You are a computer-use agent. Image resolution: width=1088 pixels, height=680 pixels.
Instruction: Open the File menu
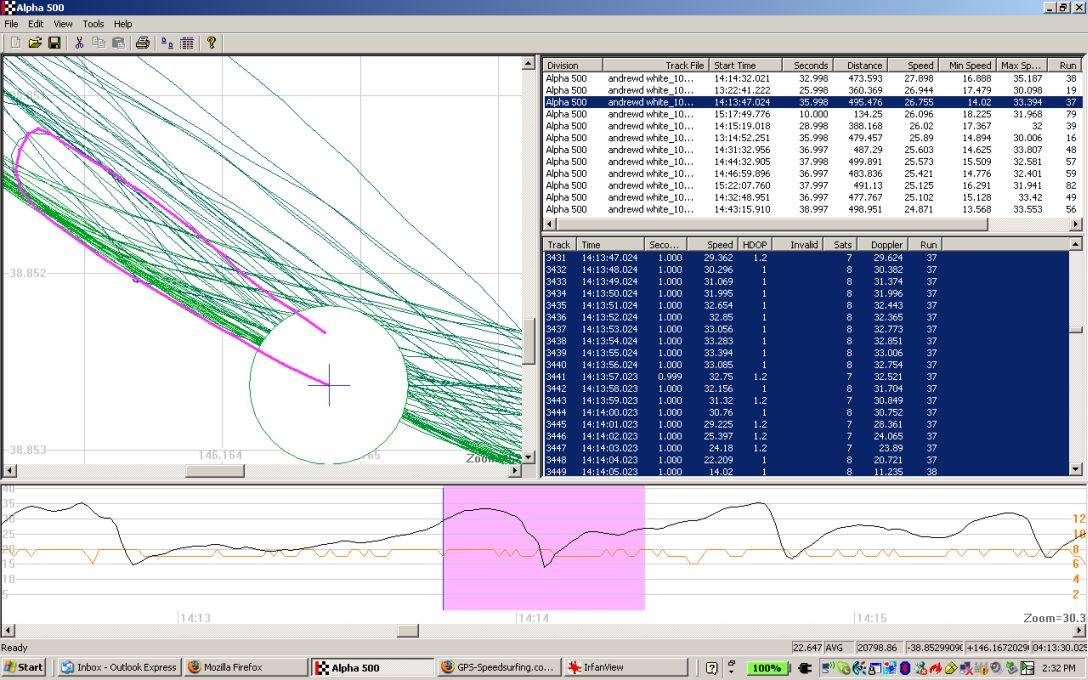pos(11,23)
